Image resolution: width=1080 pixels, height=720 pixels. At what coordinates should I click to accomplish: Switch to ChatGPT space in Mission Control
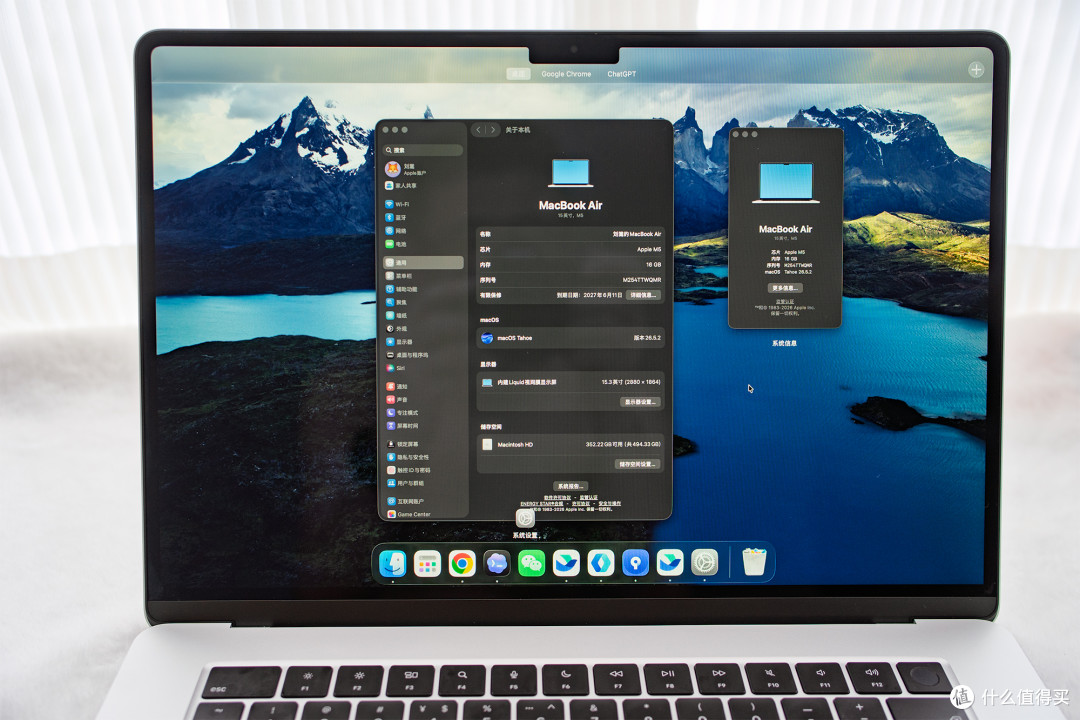click(621, 74)
